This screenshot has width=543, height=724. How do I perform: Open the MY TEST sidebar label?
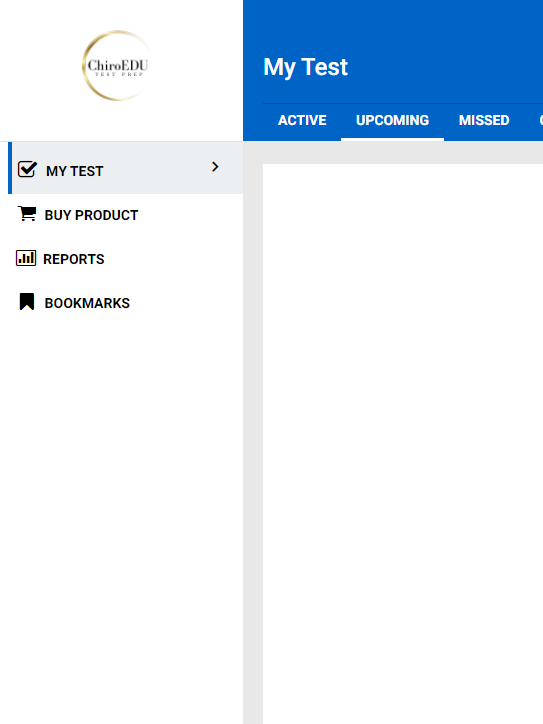click(74, 171)
